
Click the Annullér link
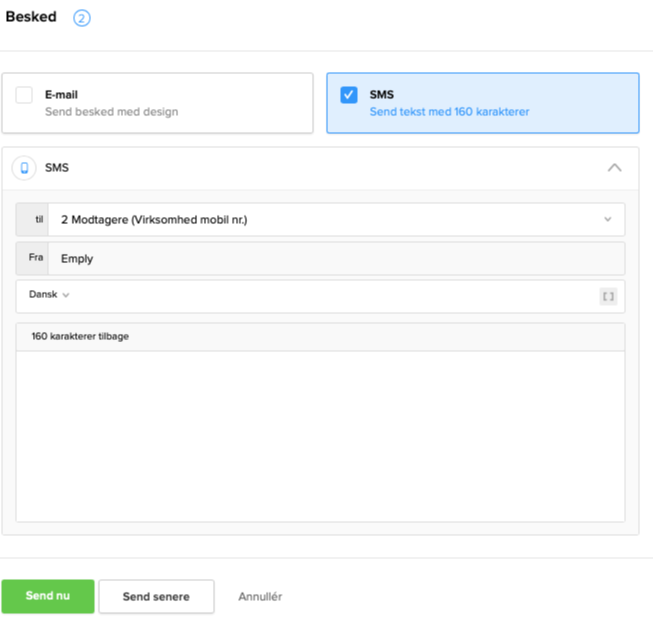click(260, 596)
